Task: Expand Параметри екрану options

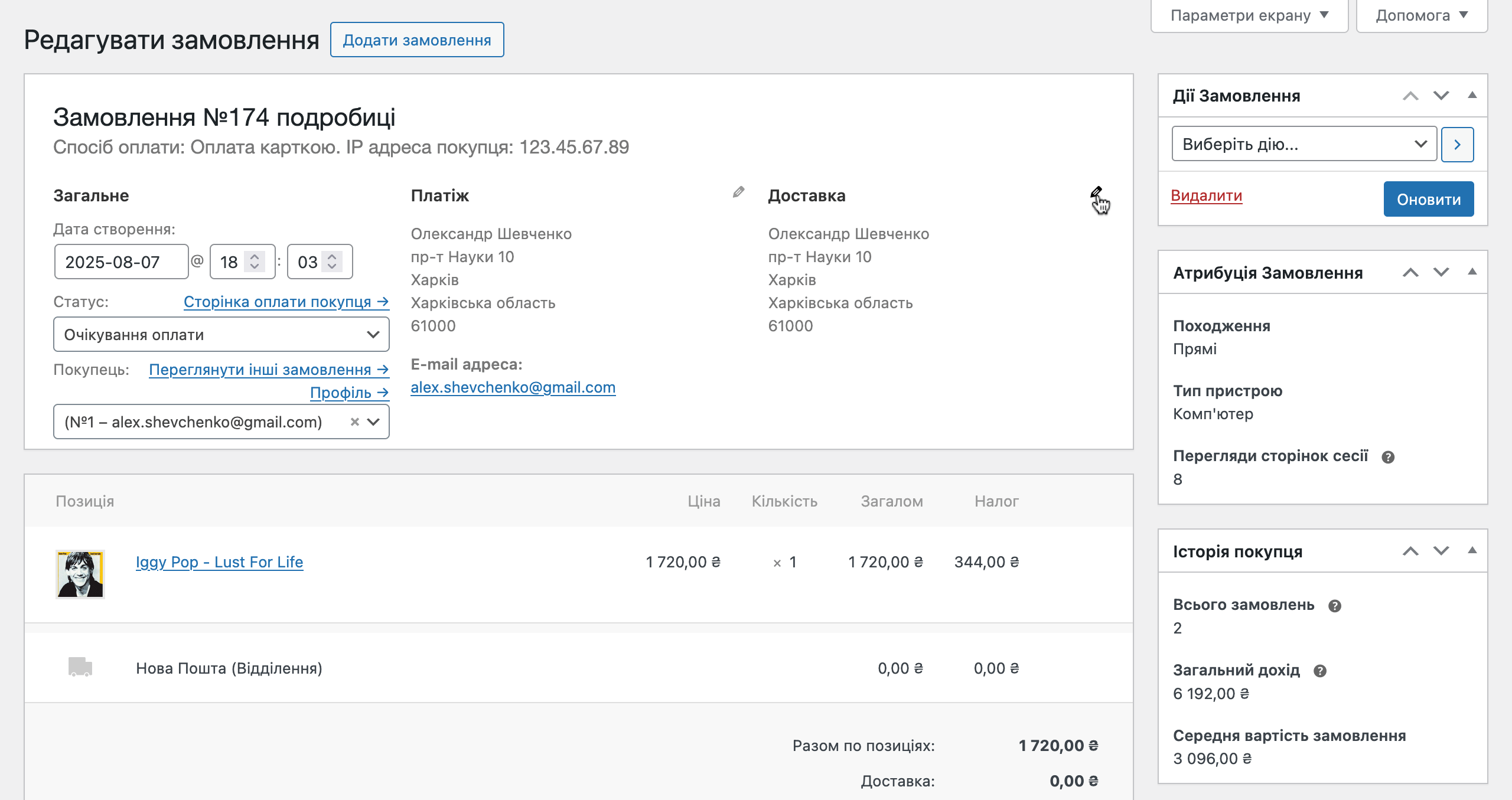Action: point(1249,15)
